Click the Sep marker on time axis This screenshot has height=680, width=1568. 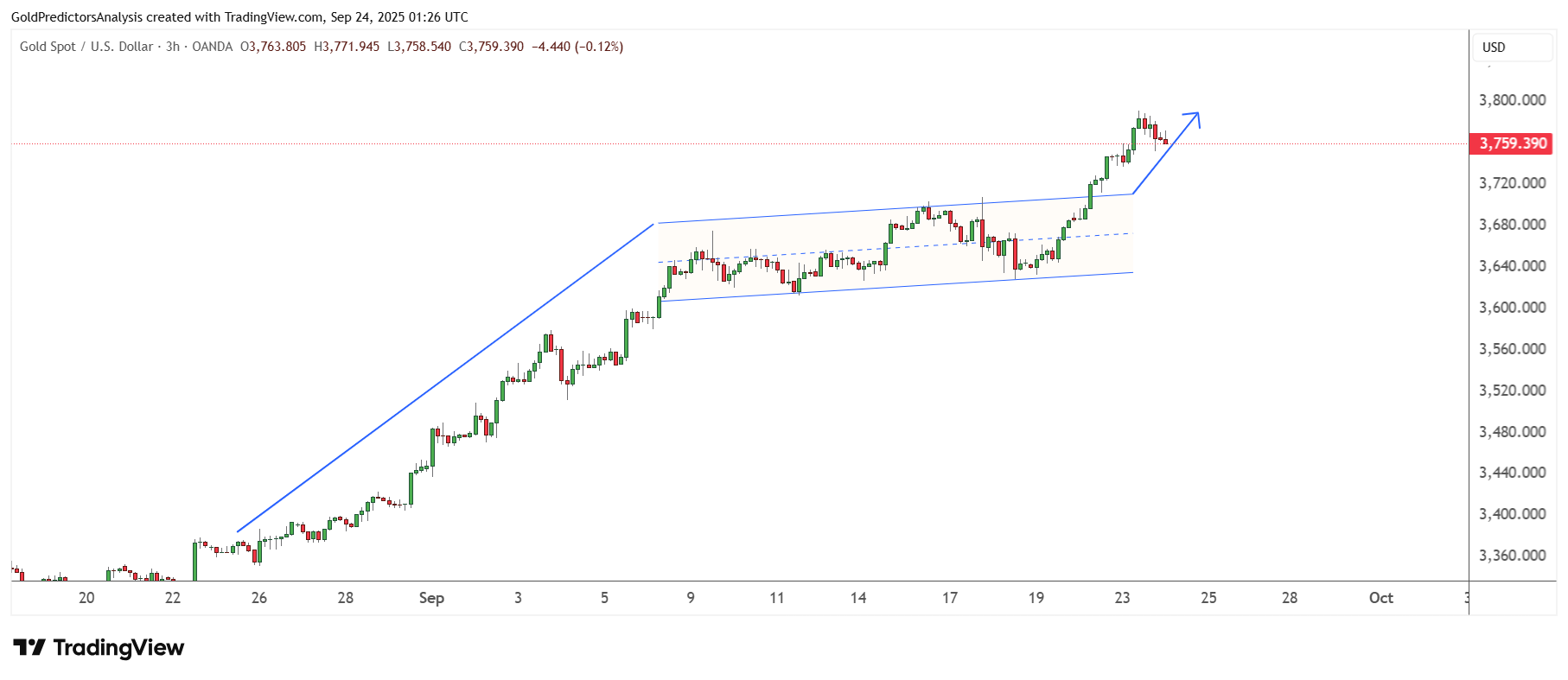click(431, 598)
